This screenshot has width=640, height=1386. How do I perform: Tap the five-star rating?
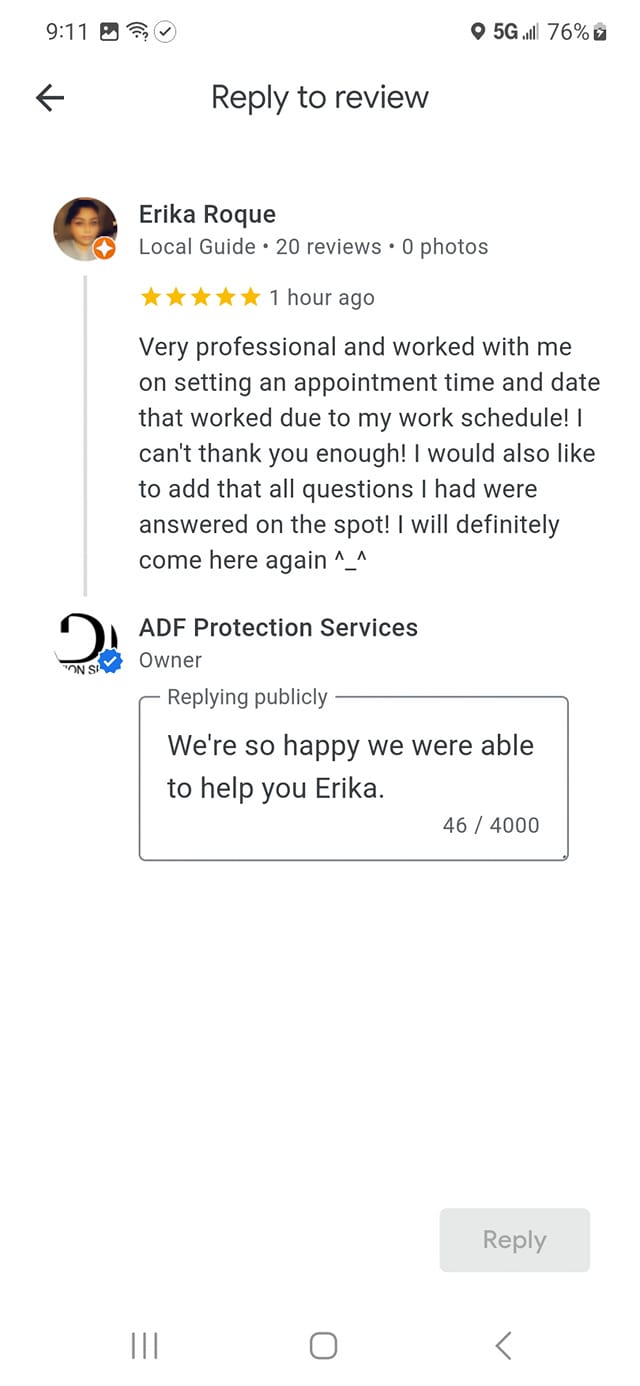200,297
